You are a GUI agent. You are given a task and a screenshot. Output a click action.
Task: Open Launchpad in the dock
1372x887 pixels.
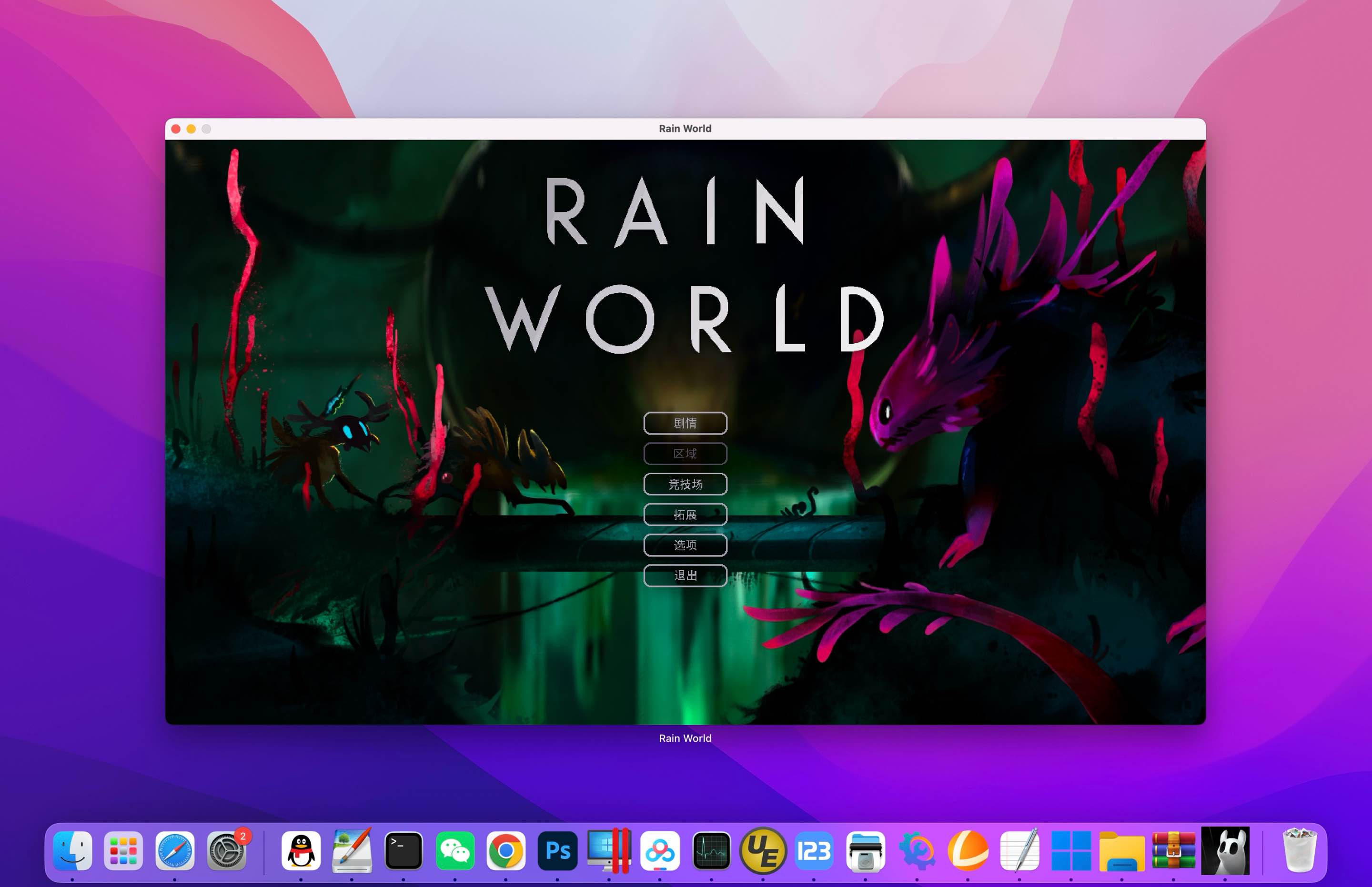[123, 851]
